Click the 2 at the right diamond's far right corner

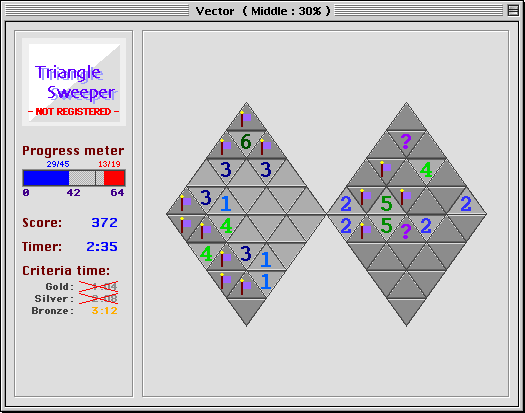pyautogui.click(x=466, y=204)
